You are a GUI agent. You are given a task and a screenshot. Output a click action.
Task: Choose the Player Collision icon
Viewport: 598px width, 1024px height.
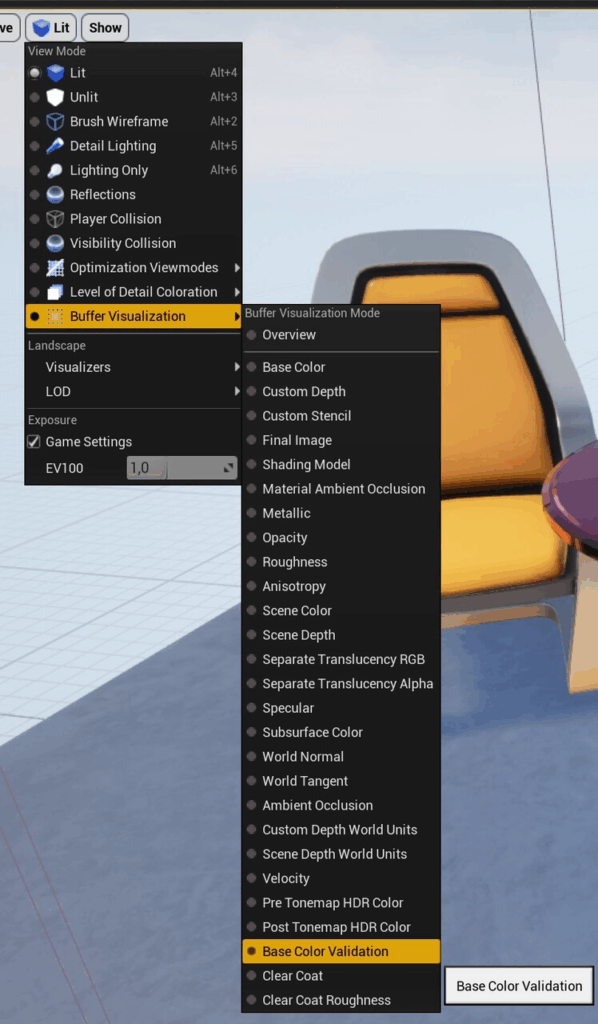55,219
